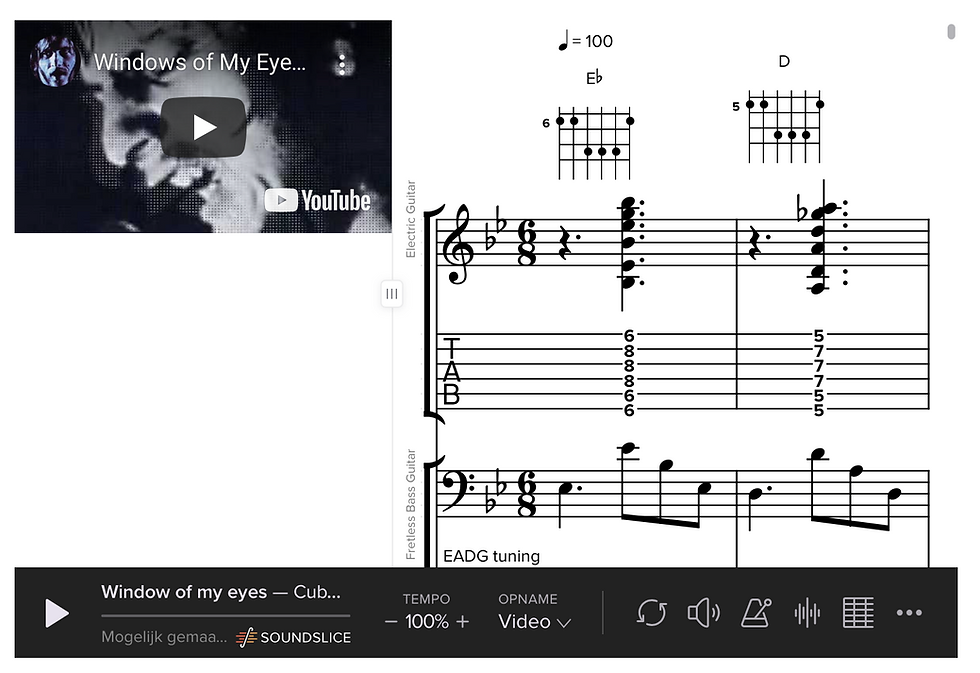Open the Opname Video dropdown
980x673 pixels.
click(x=534, y=622)
